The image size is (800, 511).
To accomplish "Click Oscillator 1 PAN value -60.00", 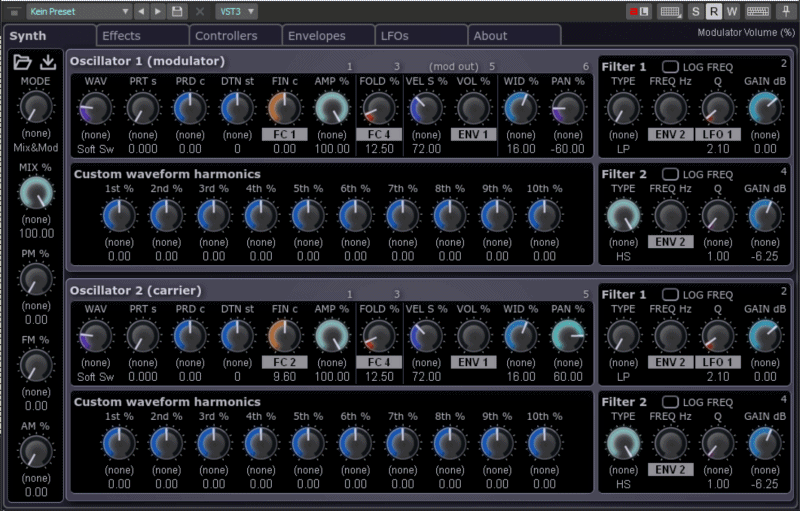I will (568, 149).
